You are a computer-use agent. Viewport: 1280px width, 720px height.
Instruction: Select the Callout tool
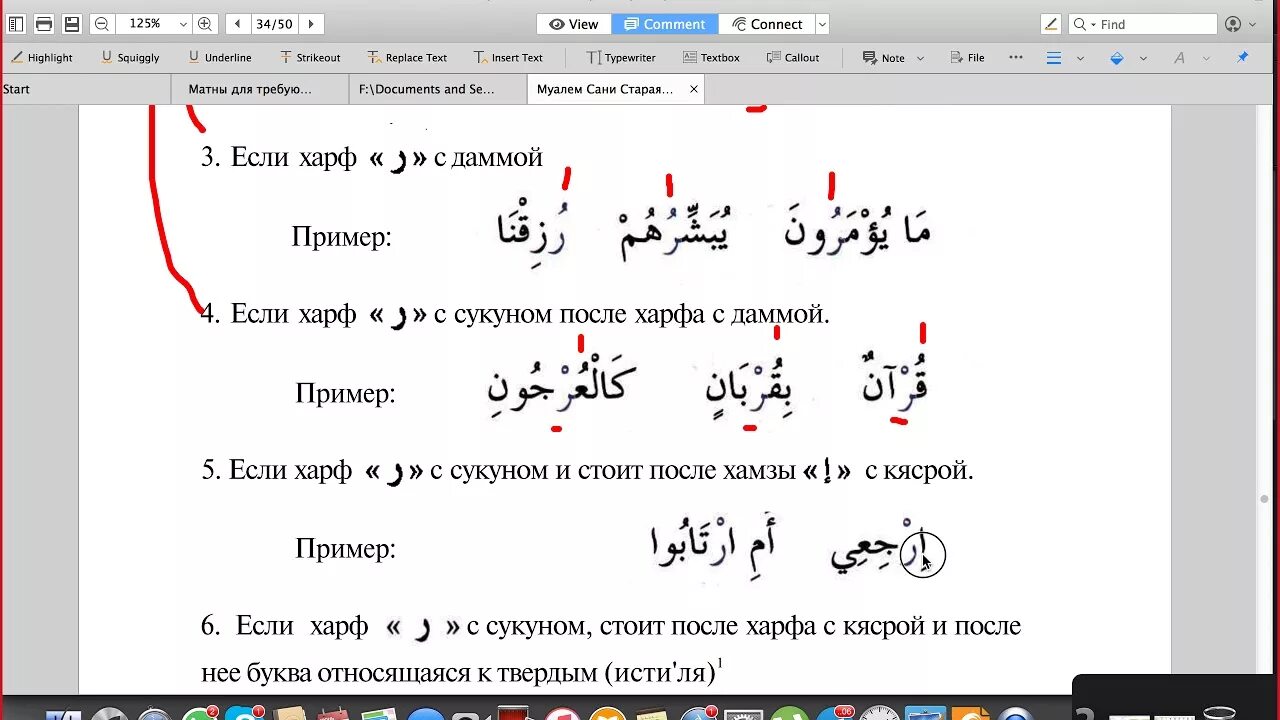[x=793, y=58]
